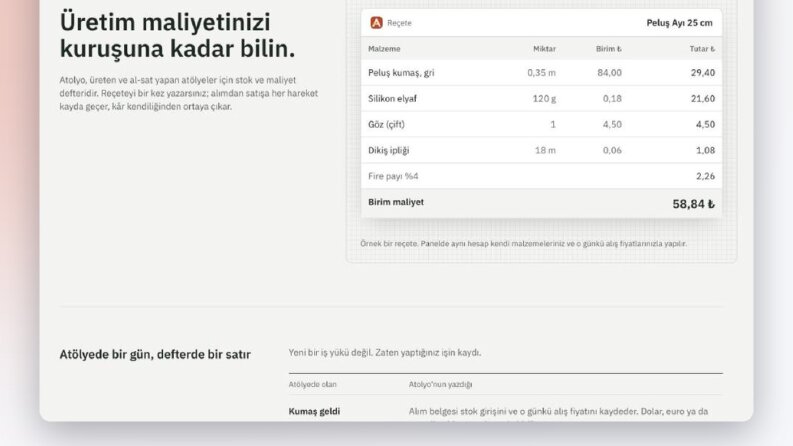Click the 'Atölyede bir gün, defterde bir satır' heading
The image size is (793, 446).
click(155, 354)
